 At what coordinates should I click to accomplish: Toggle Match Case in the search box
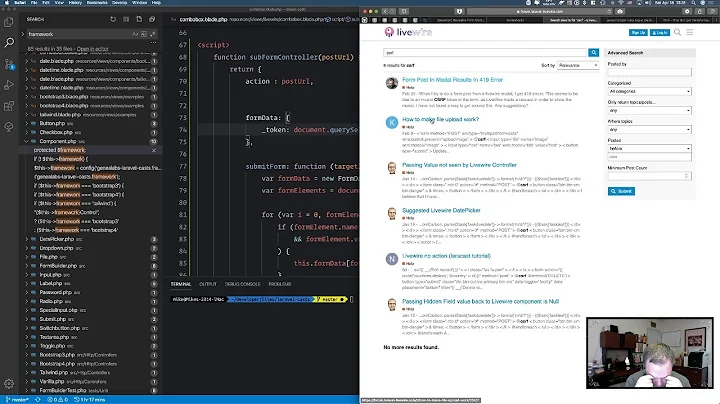[135, 34]
